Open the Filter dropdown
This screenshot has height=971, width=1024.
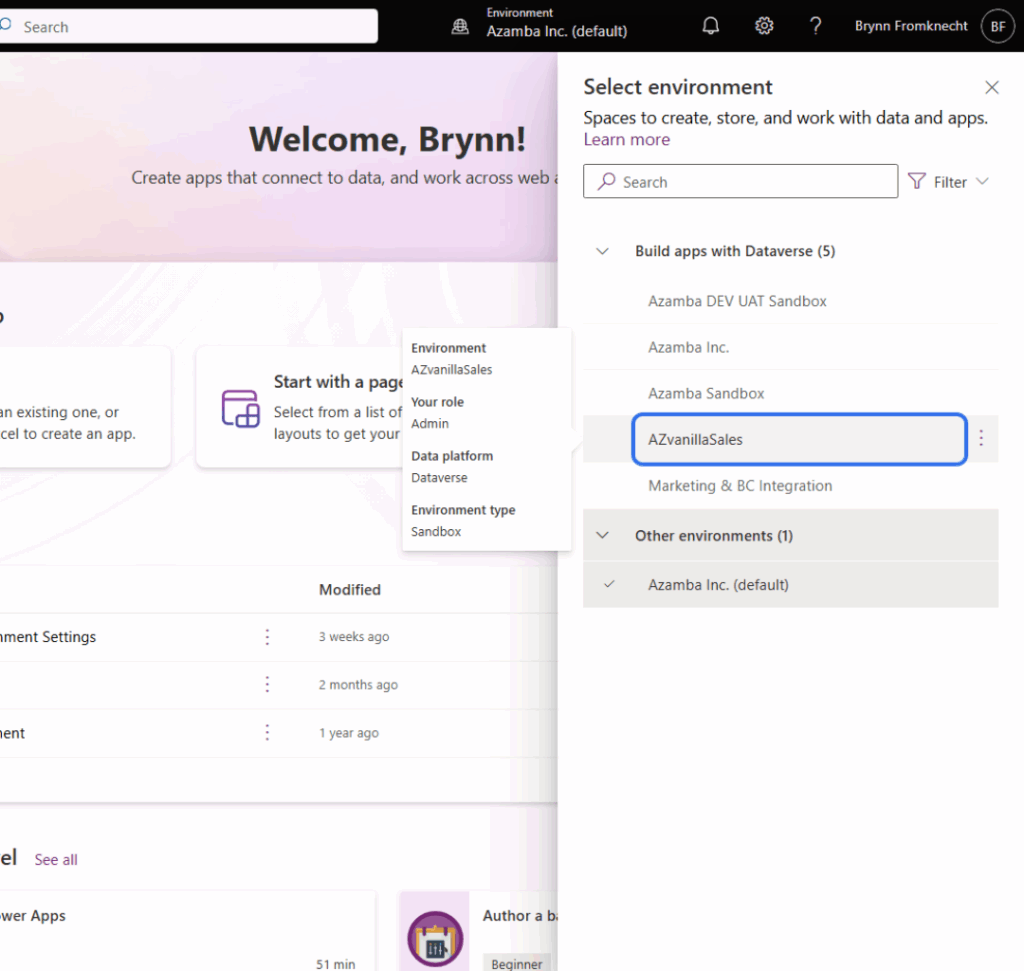[948, 182]
